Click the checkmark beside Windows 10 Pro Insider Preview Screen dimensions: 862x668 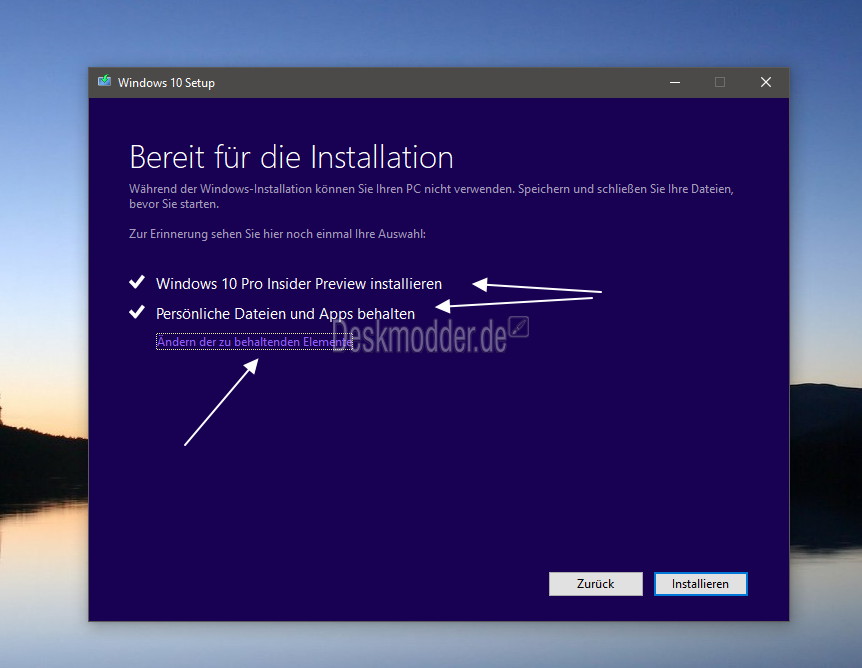tap(137, 282)
